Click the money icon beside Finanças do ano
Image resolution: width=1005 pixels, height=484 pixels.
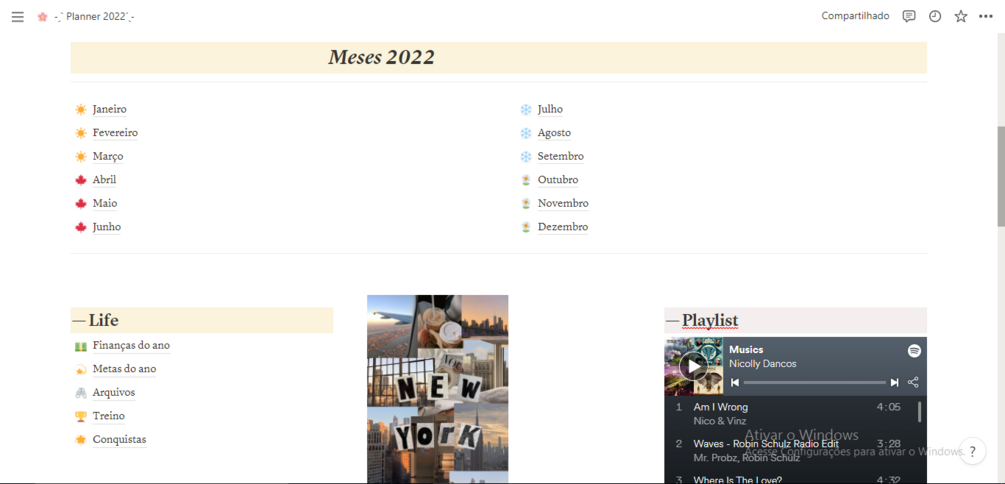81,346
